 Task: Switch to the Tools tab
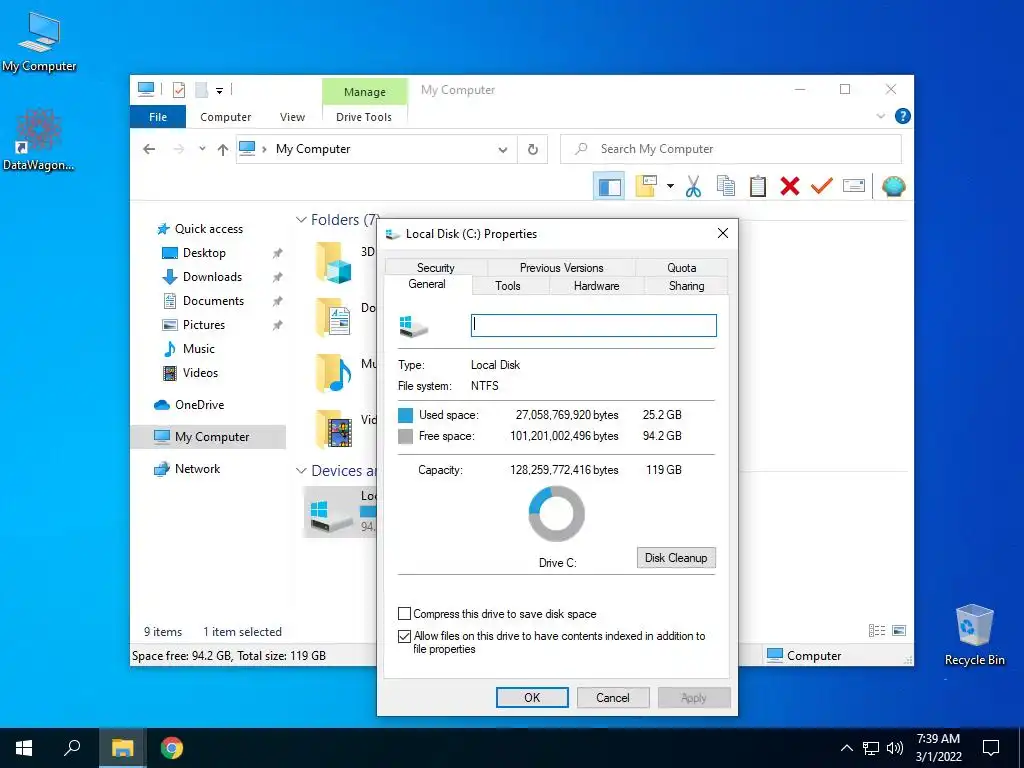click(x=507, y=285)
